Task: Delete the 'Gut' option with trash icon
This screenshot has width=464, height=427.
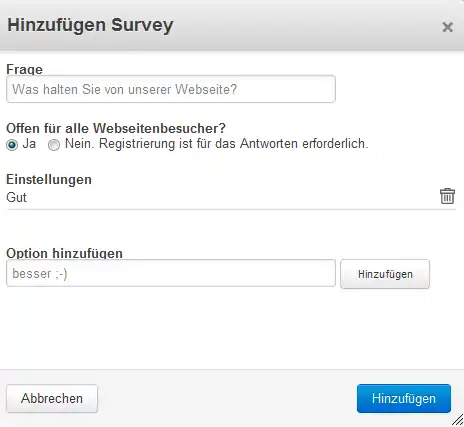Action: coord(447,196)
